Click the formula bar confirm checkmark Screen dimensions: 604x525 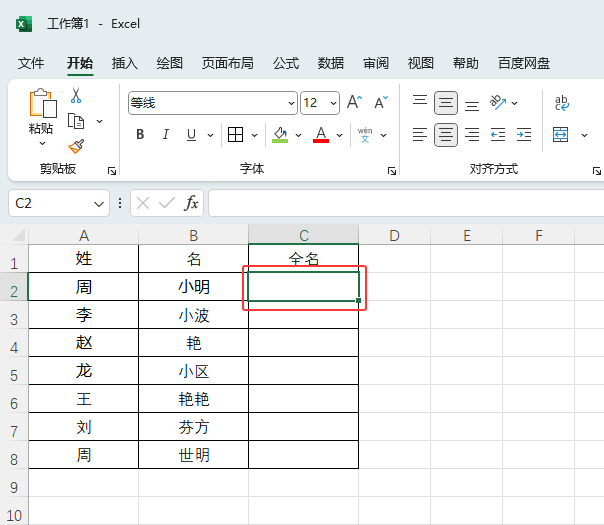click(167, 203)
